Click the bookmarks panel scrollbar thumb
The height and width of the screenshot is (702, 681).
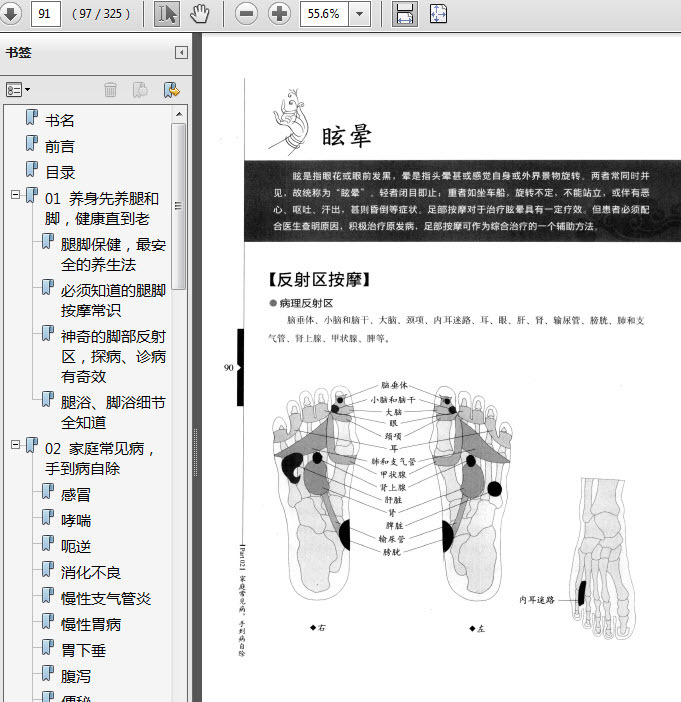coord(179,207)
